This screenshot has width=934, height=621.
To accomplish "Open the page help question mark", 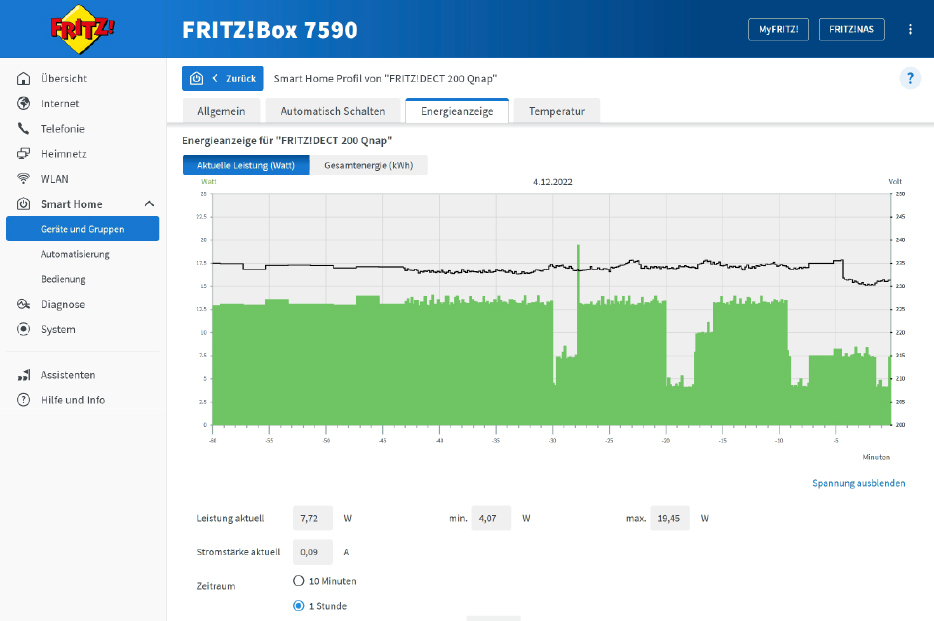I will click(x=910, y=78).
